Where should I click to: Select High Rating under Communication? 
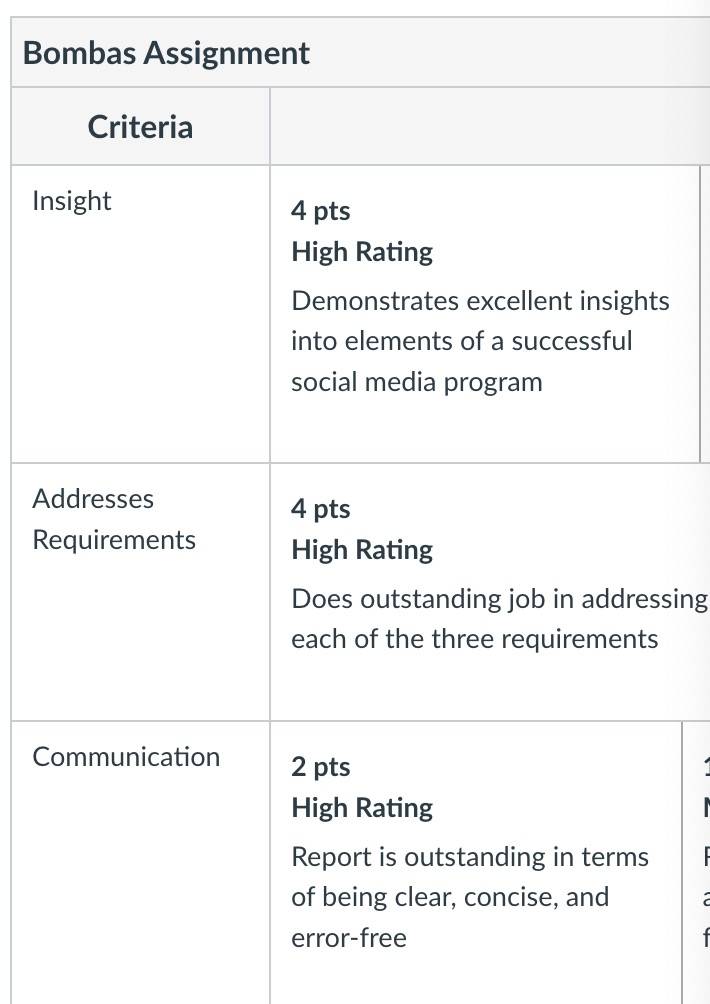click(362, 808)
